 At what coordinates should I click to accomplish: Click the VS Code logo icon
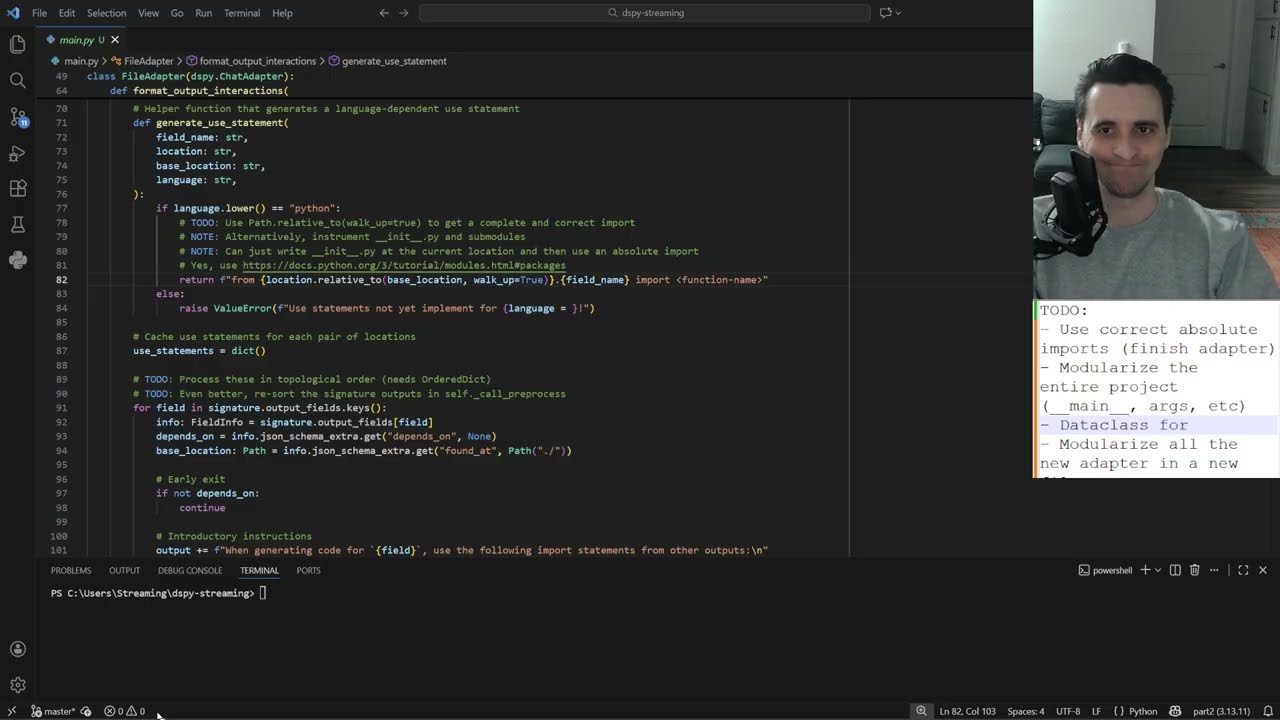click(13, 13)
